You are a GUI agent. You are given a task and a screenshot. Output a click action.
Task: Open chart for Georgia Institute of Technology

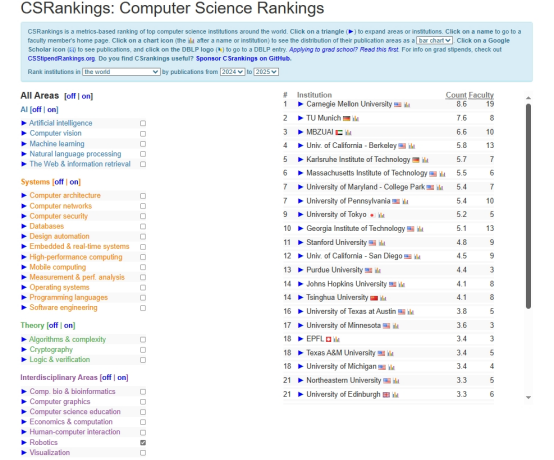(420, 229)
